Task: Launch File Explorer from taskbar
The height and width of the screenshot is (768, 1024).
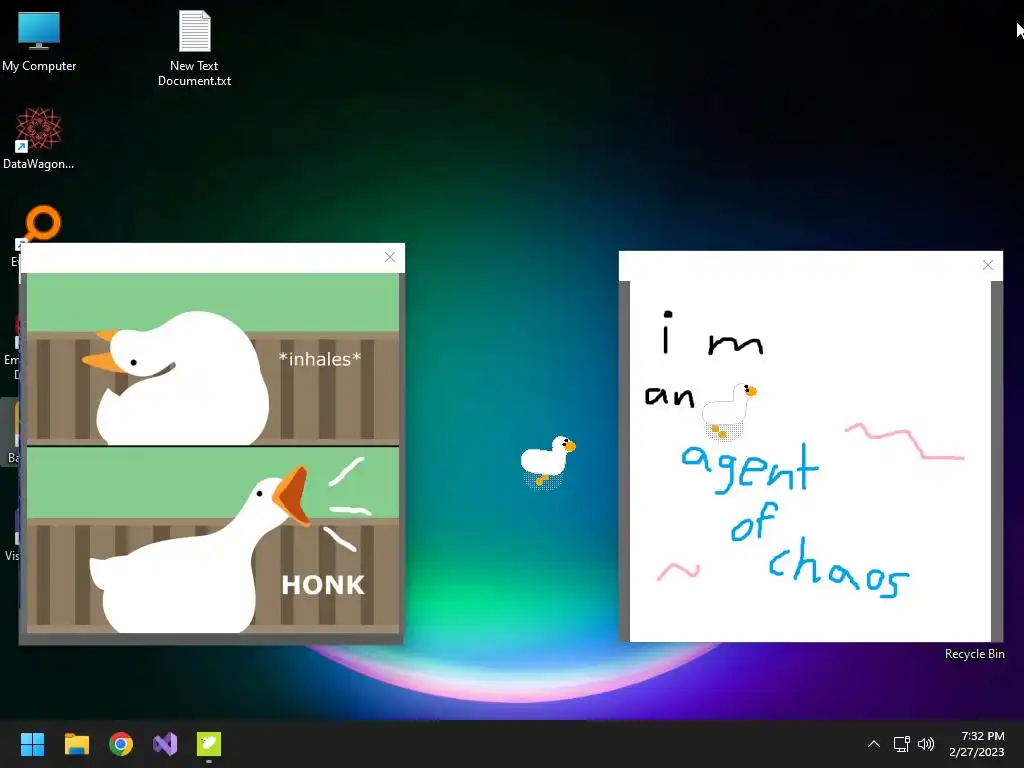Action: [76, 744]
